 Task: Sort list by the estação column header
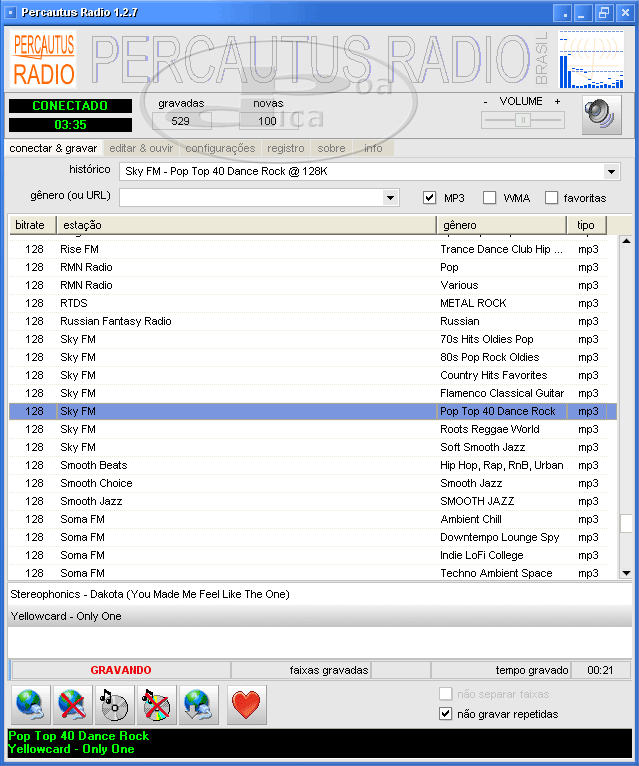tap(245, 225)
